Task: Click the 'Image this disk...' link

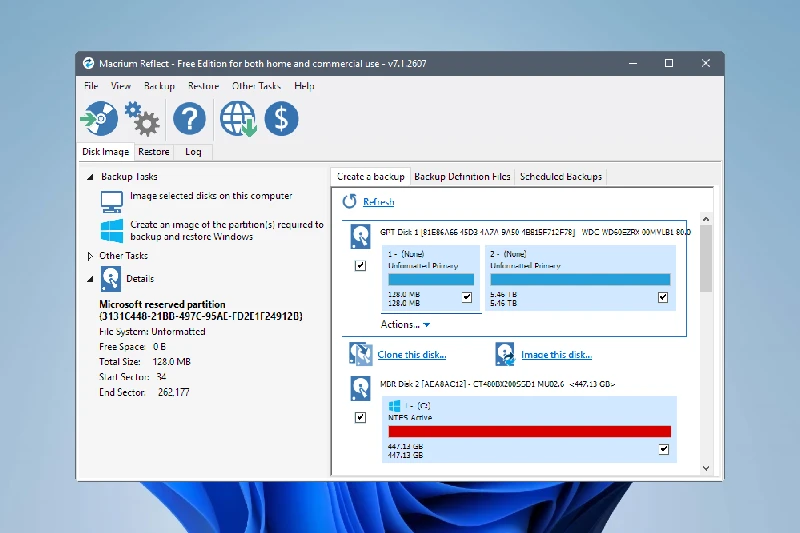Action: (556, 354)
